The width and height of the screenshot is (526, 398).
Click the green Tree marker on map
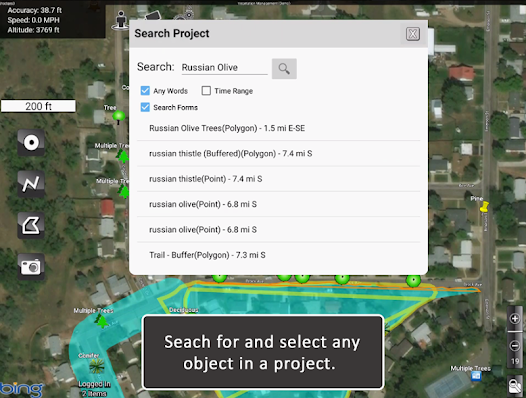point(118,117)
